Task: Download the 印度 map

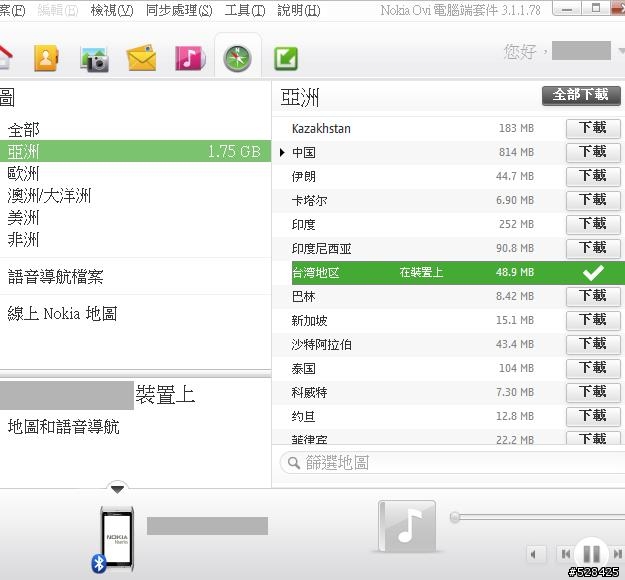Action: [593, 224]
